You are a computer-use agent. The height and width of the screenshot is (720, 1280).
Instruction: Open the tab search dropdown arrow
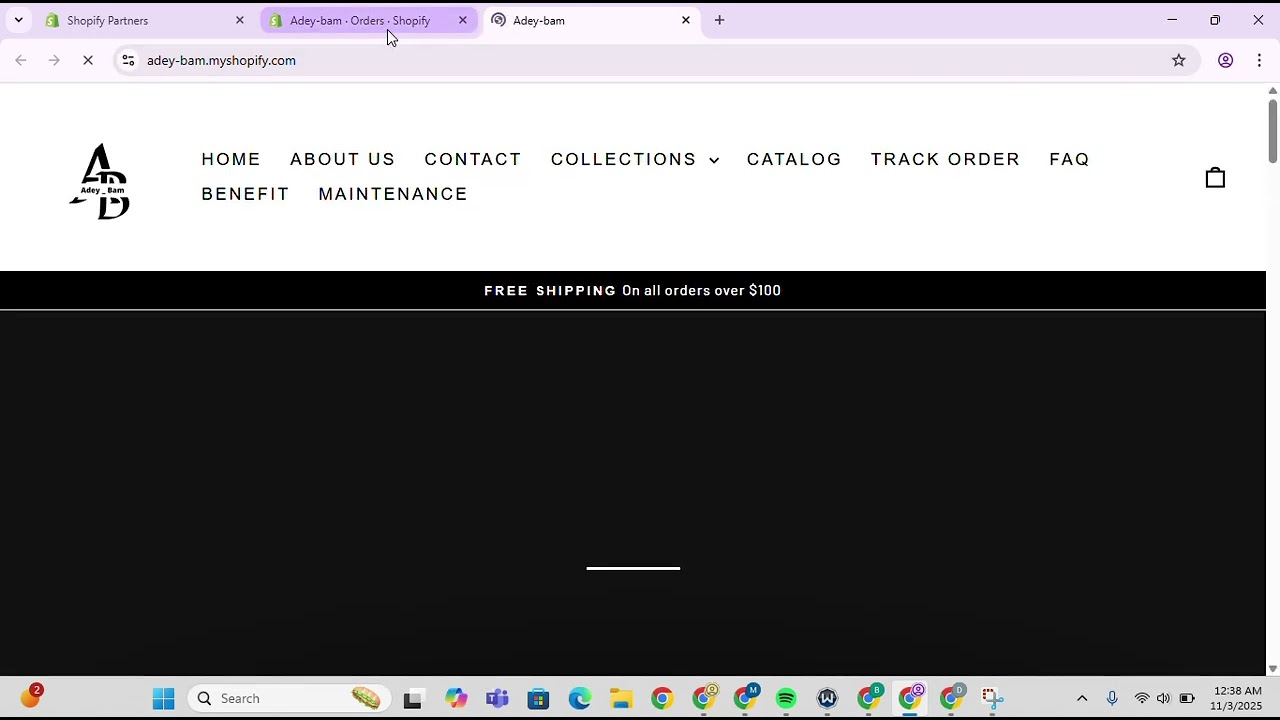point(18,20)
